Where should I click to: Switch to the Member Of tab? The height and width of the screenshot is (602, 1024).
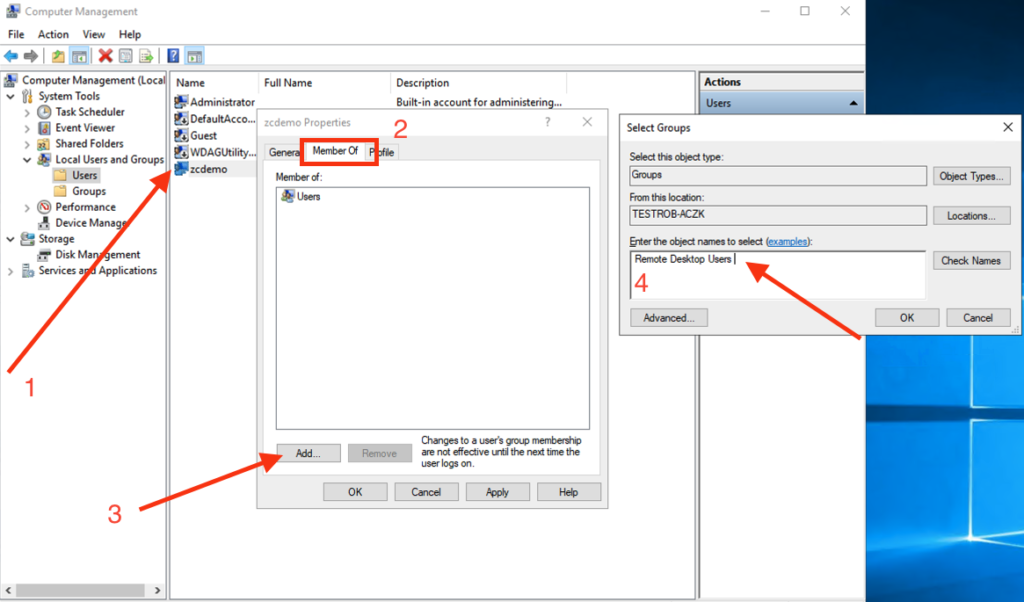(x=335, y=151)
